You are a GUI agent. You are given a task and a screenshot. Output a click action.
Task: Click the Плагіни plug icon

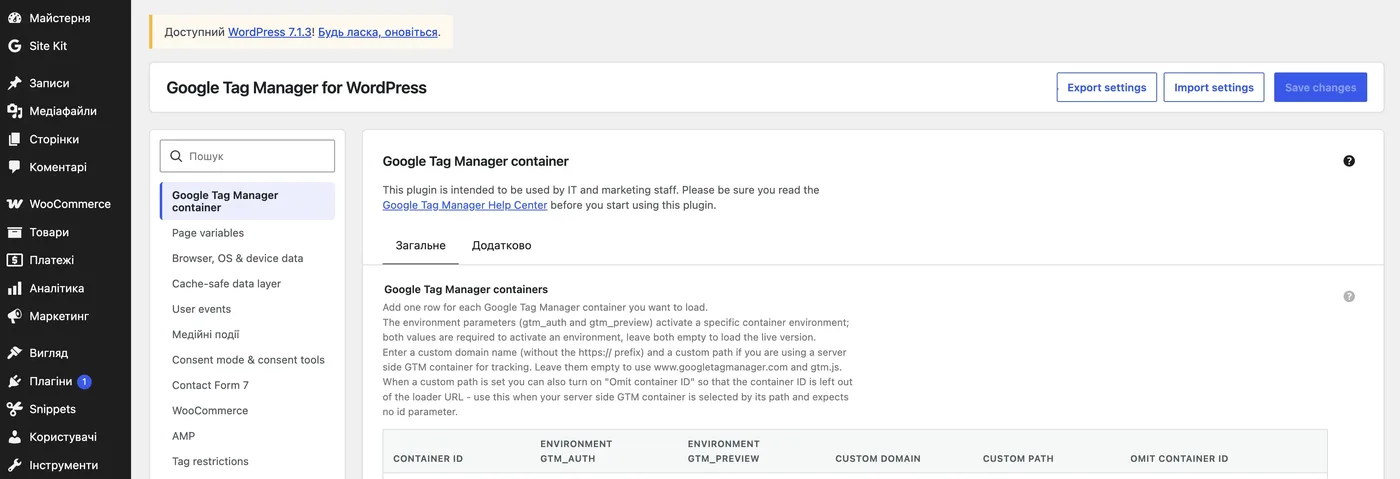(15, 381)
